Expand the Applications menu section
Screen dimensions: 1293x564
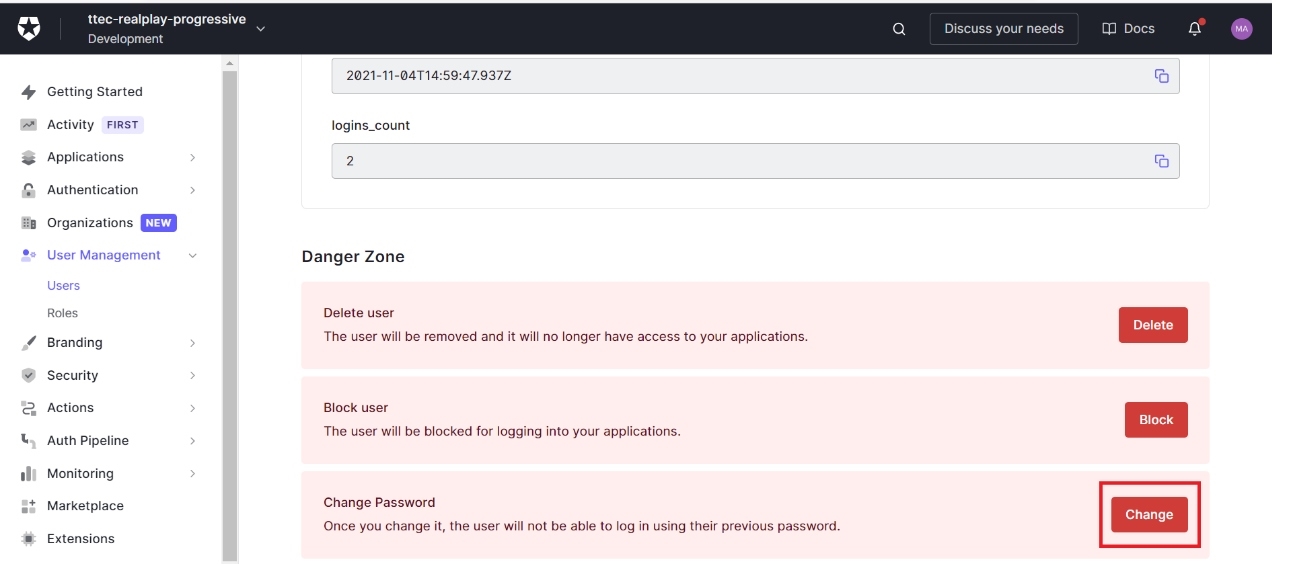click(192, 157)
